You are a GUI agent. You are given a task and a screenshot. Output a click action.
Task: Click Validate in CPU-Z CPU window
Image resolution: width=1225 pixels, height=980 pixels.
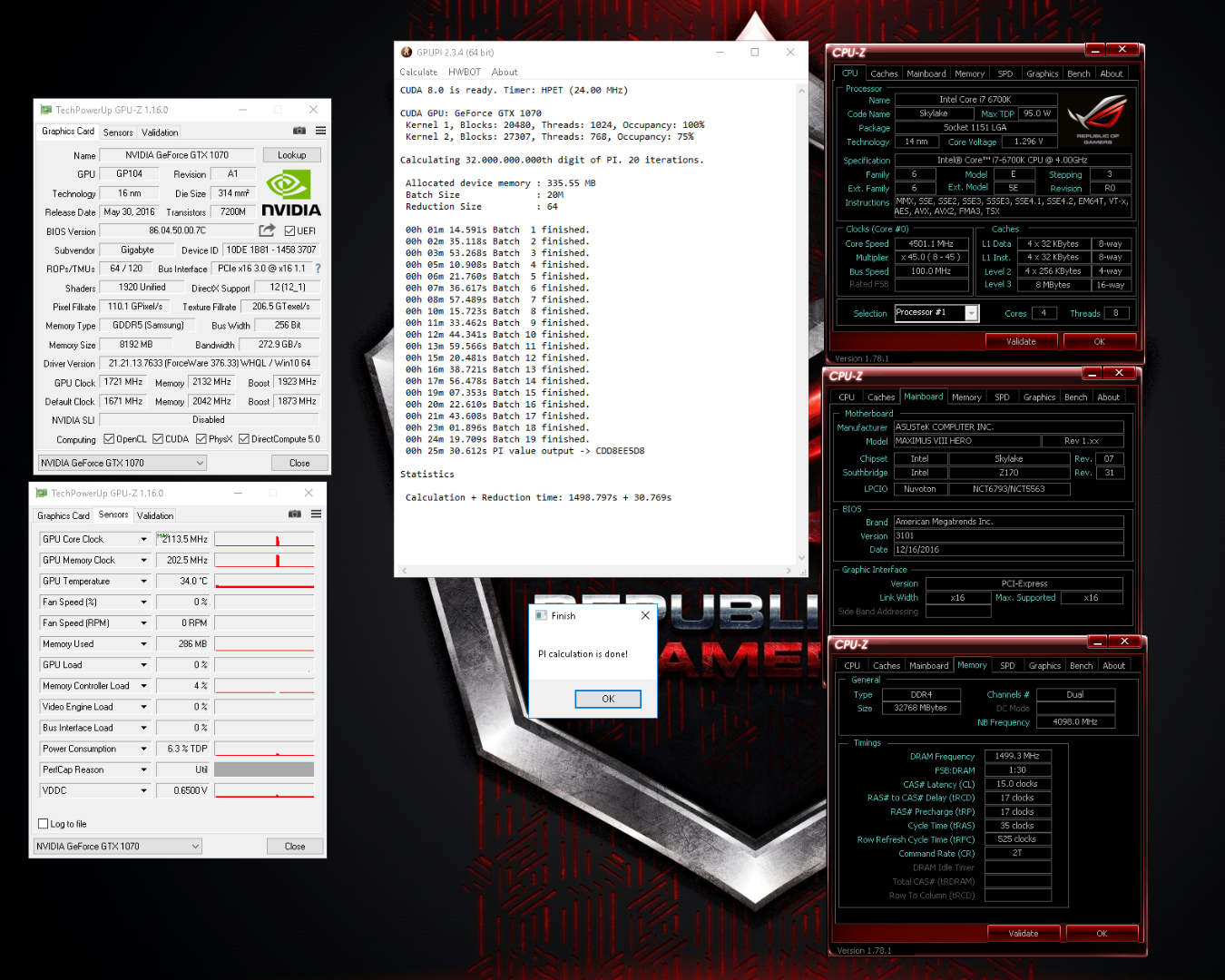[x=1021, y=341]
